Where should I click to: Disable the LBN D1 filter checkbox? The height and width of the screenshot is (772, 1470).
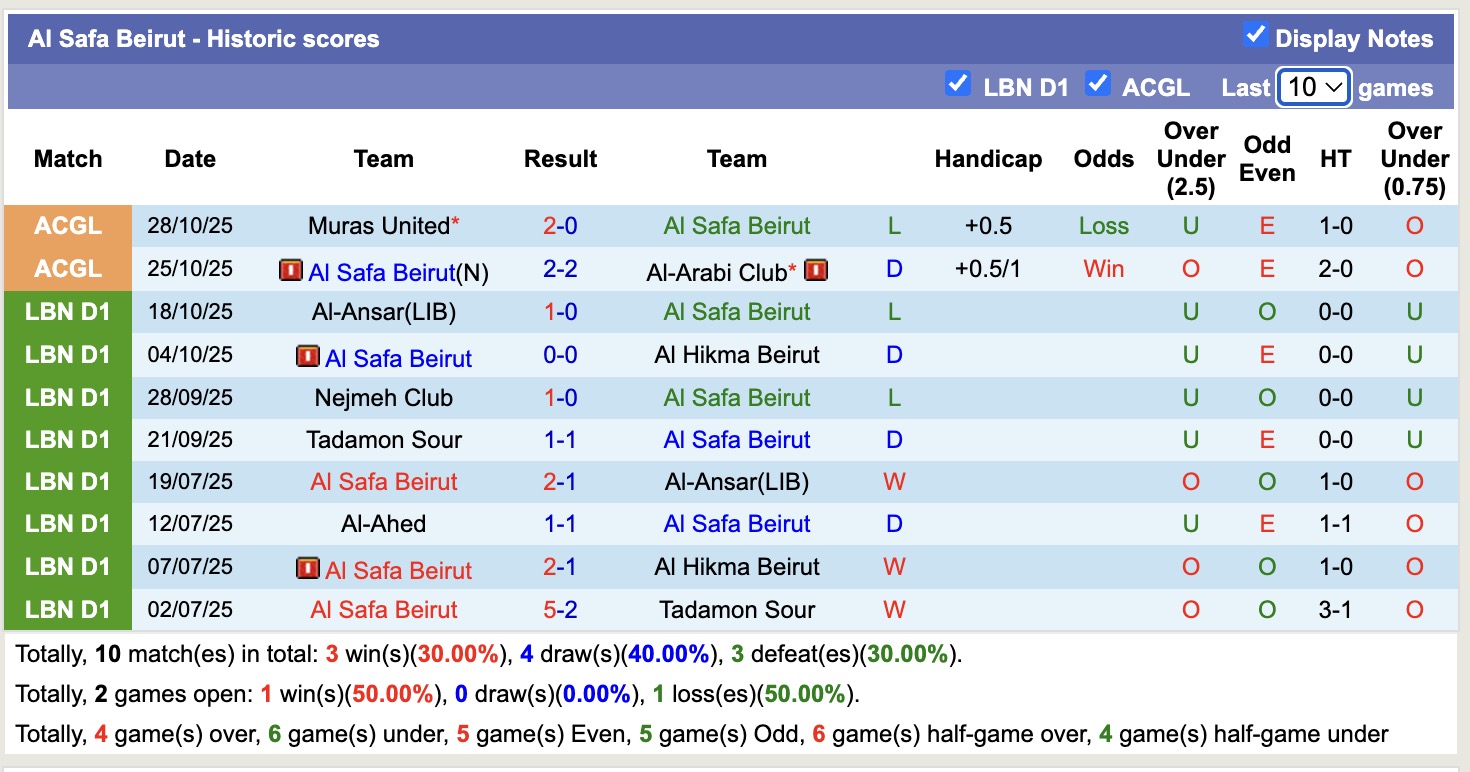959,85
